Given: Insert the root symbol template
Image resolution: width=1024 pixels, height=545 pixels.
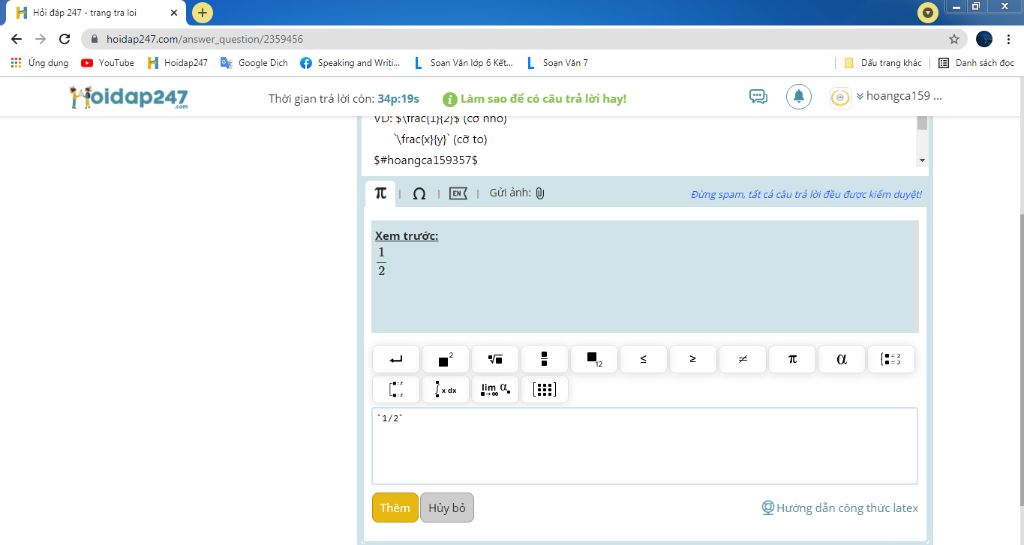Looking at the screenshot, I should 495,360.
